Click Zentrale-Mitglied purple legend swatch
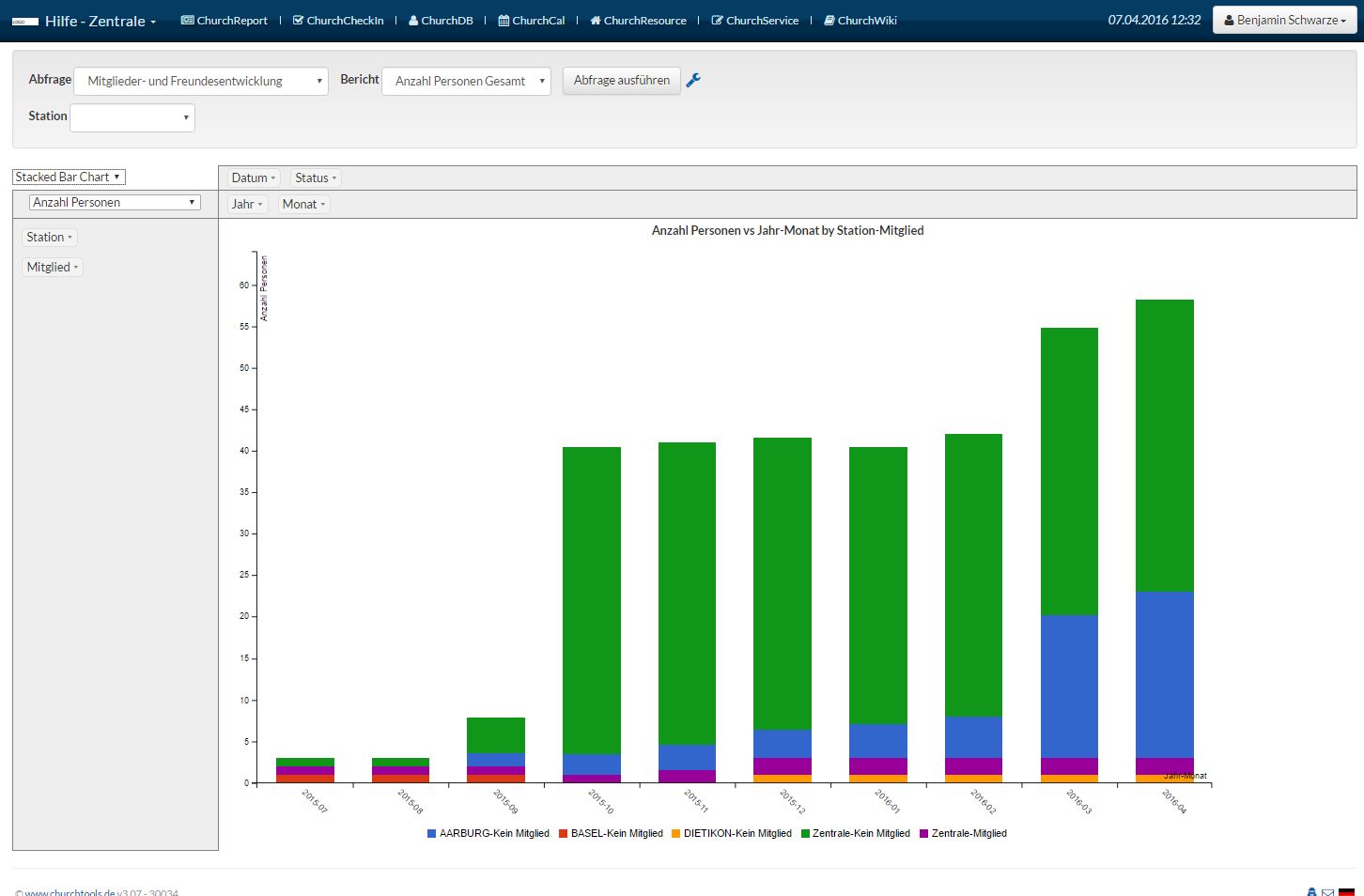Image resolution: width=1364 pixels, height=896 pixels. pos(923,833)
